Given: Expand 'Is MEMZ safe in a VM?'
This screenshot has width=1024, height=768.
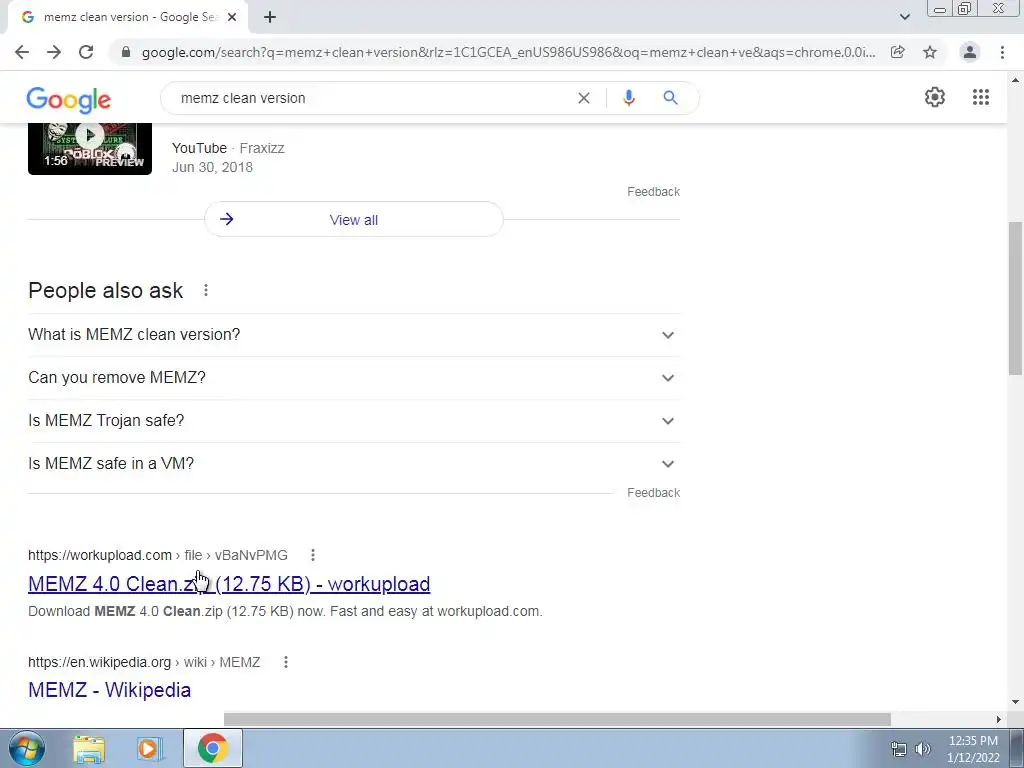Looking at the screenshot, I should (x=354, y=464).
